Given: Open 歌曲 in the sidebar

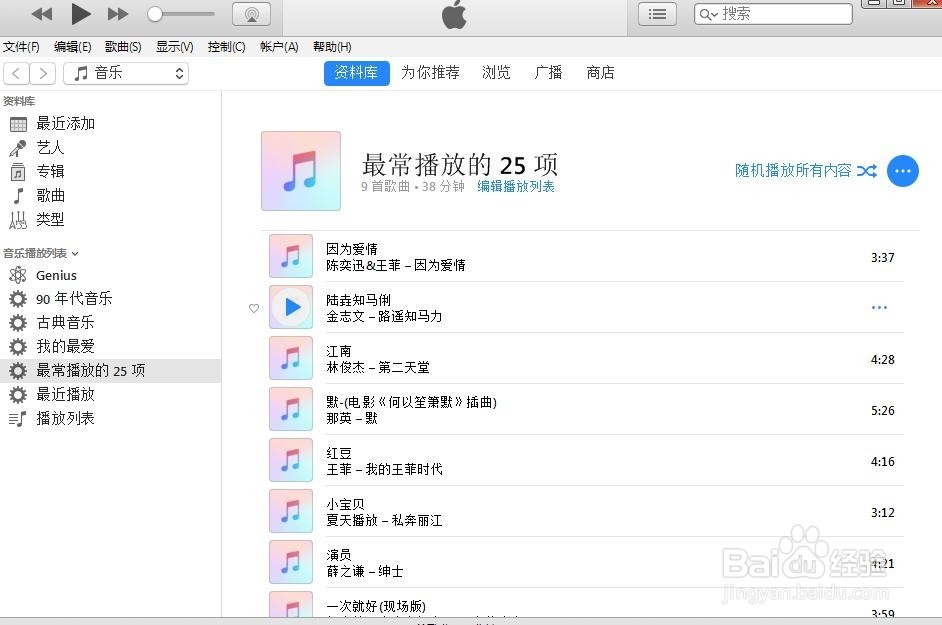Looking at the screenshot, I should (x=50, y=196).
